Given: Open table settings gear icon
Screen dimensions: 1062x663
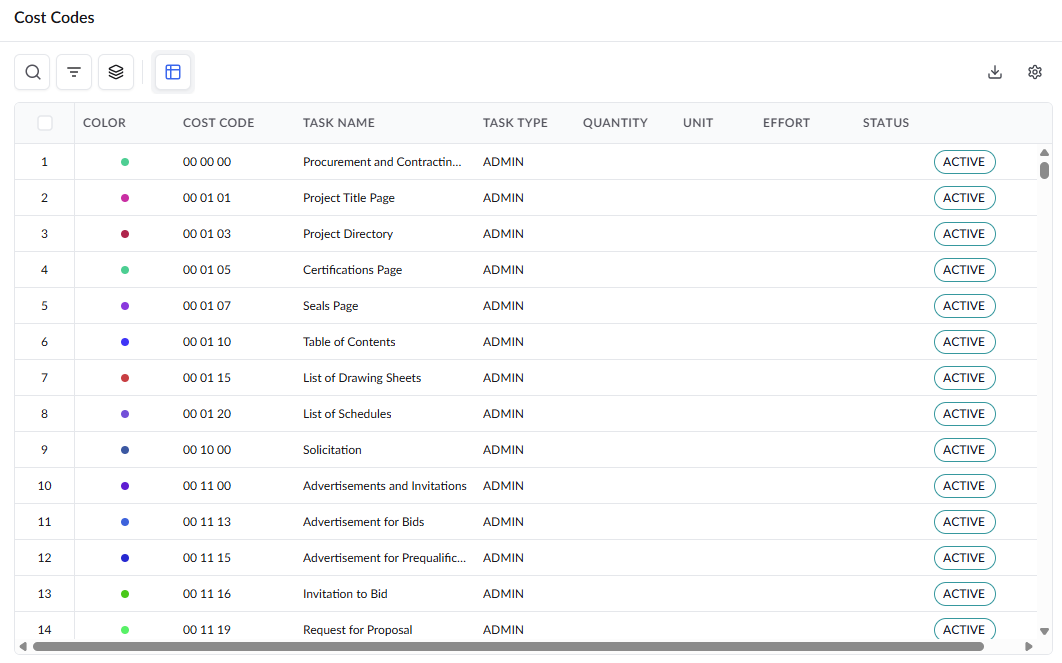Looking at the screenshot, I should pyautogui.click(x=1034, y=72).
